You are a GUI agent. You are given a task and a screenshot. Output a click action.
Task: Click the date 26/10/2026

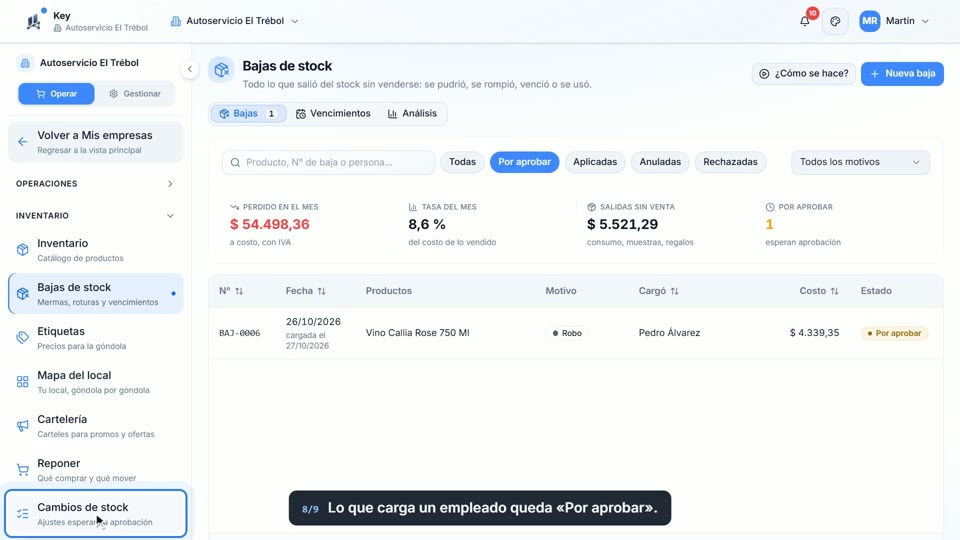(313, 322)
